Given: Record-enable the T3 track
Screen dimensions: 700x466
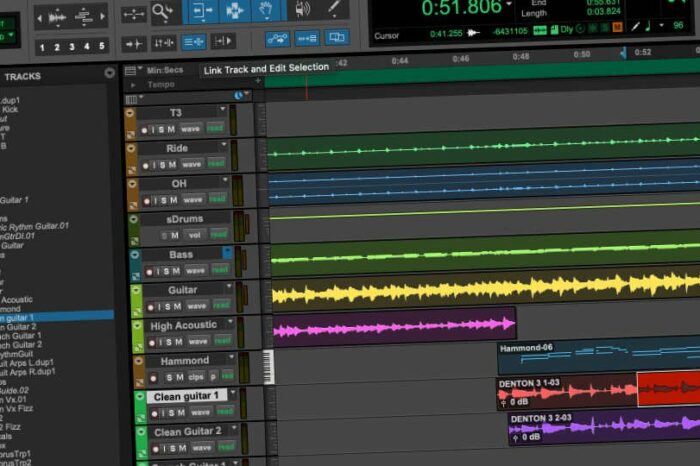Looking at the screenshot, I should pyautogui.click(x=144, y=130).
